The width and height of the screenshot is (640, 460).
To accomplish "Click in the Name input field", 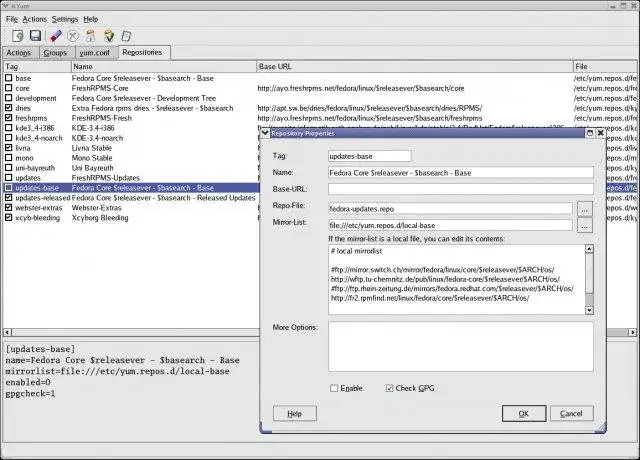I will click(x=460, y=173).
